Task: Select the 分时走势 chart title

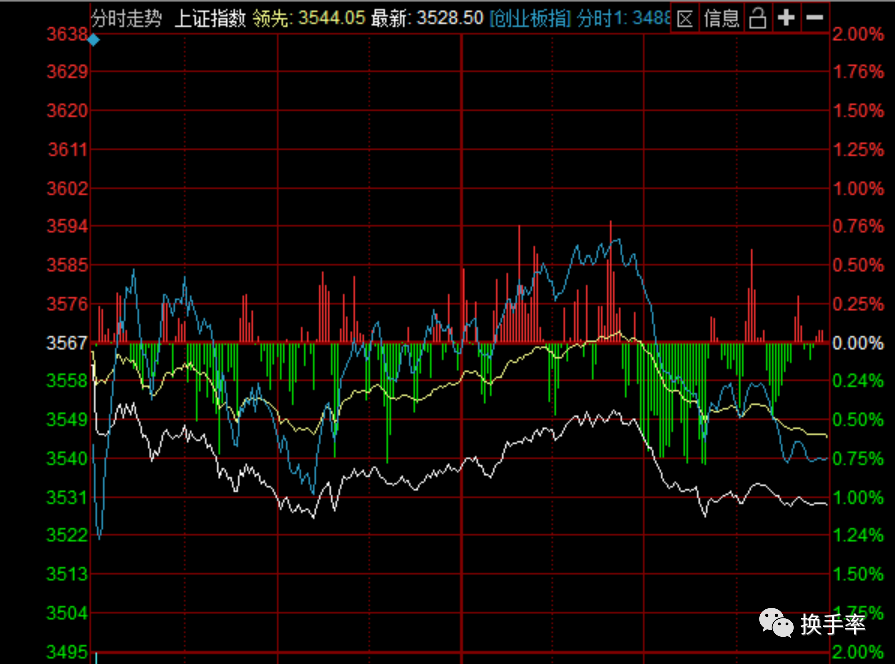Action: (x=126, y=18)
